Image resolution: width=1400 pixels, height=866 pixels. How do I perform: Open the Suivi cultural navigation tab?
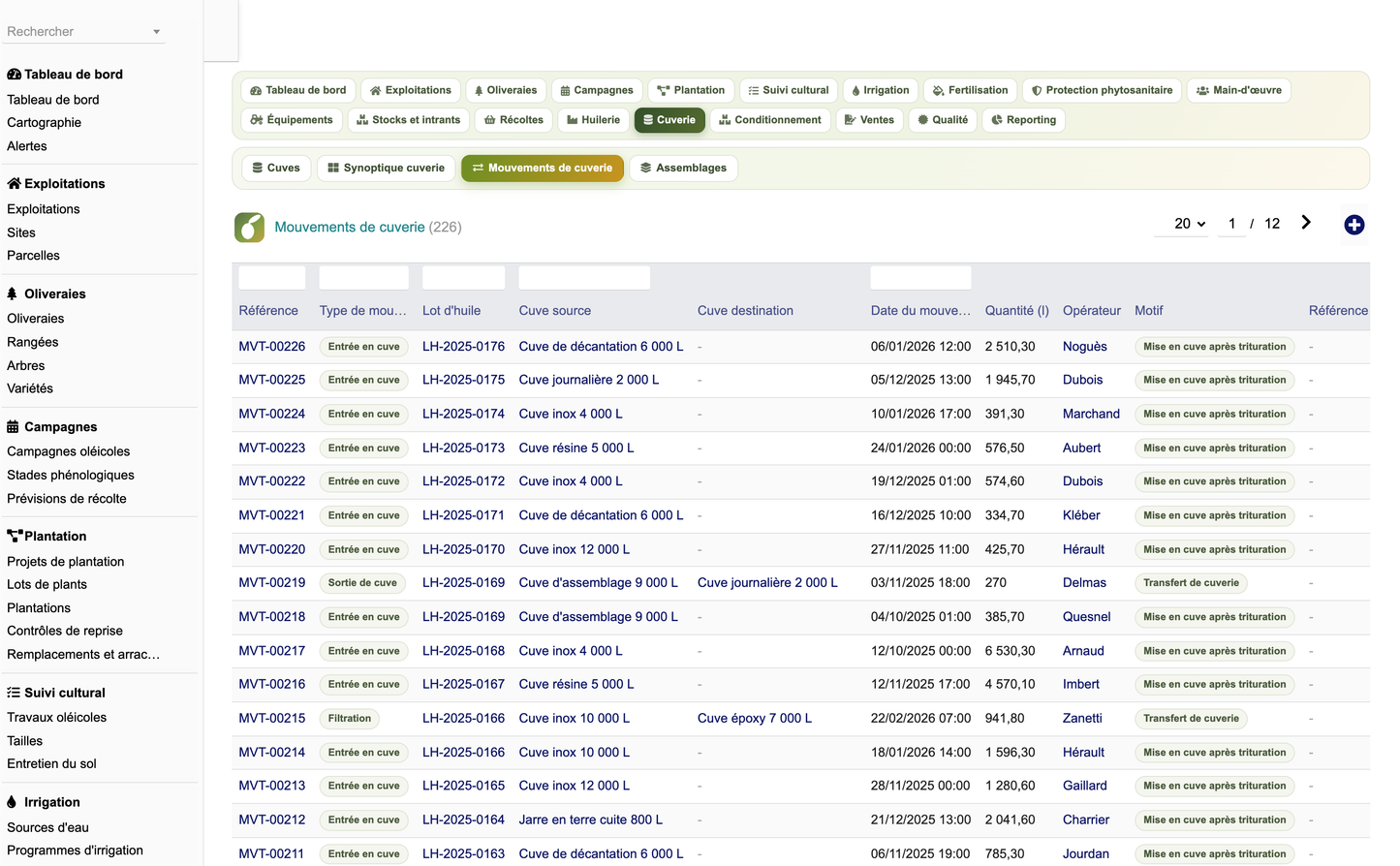point(789,90)
